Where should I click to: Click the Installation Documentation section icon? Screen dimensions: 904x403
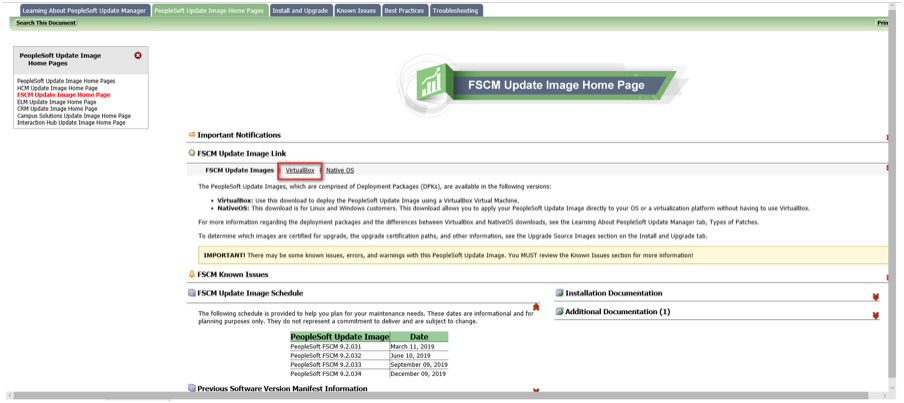click(x=559, y=293)
